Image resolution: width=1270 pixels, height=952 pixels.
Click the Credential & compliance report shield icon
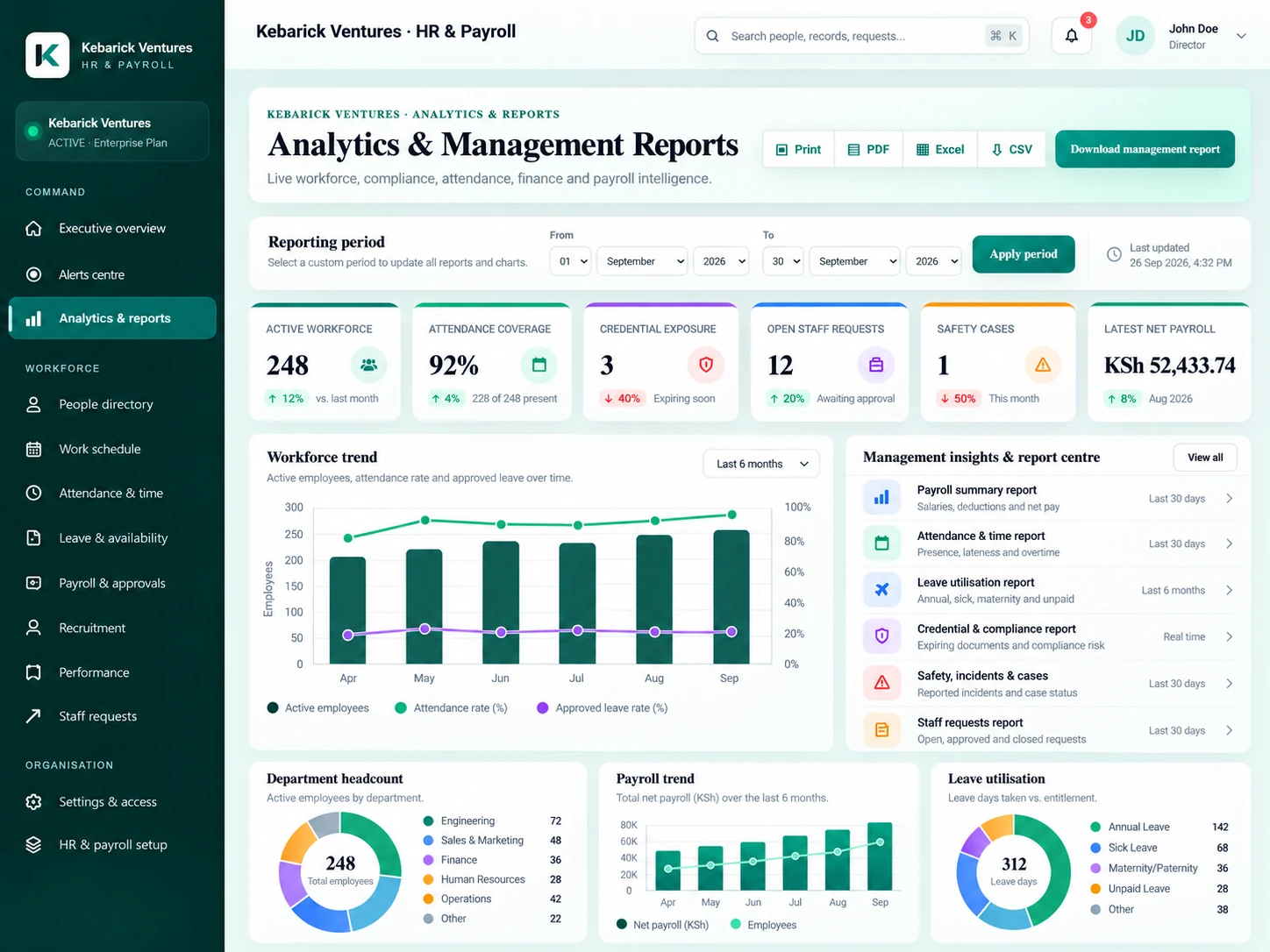[x=881, y=636]
